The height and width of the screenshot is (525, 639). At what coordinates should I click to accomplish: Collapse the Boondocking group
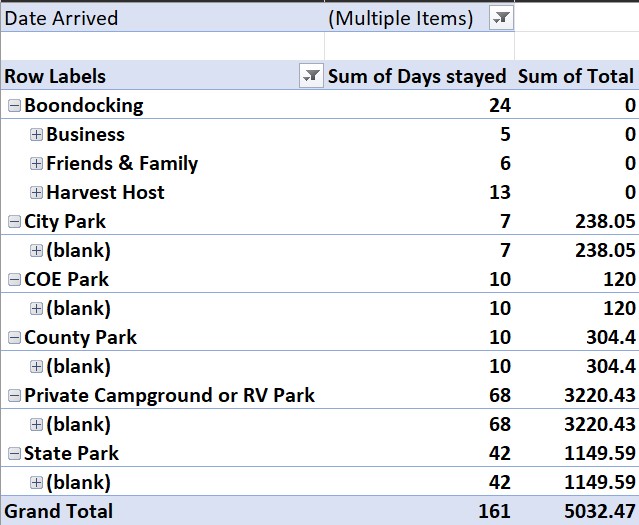[x=13, y=105]
